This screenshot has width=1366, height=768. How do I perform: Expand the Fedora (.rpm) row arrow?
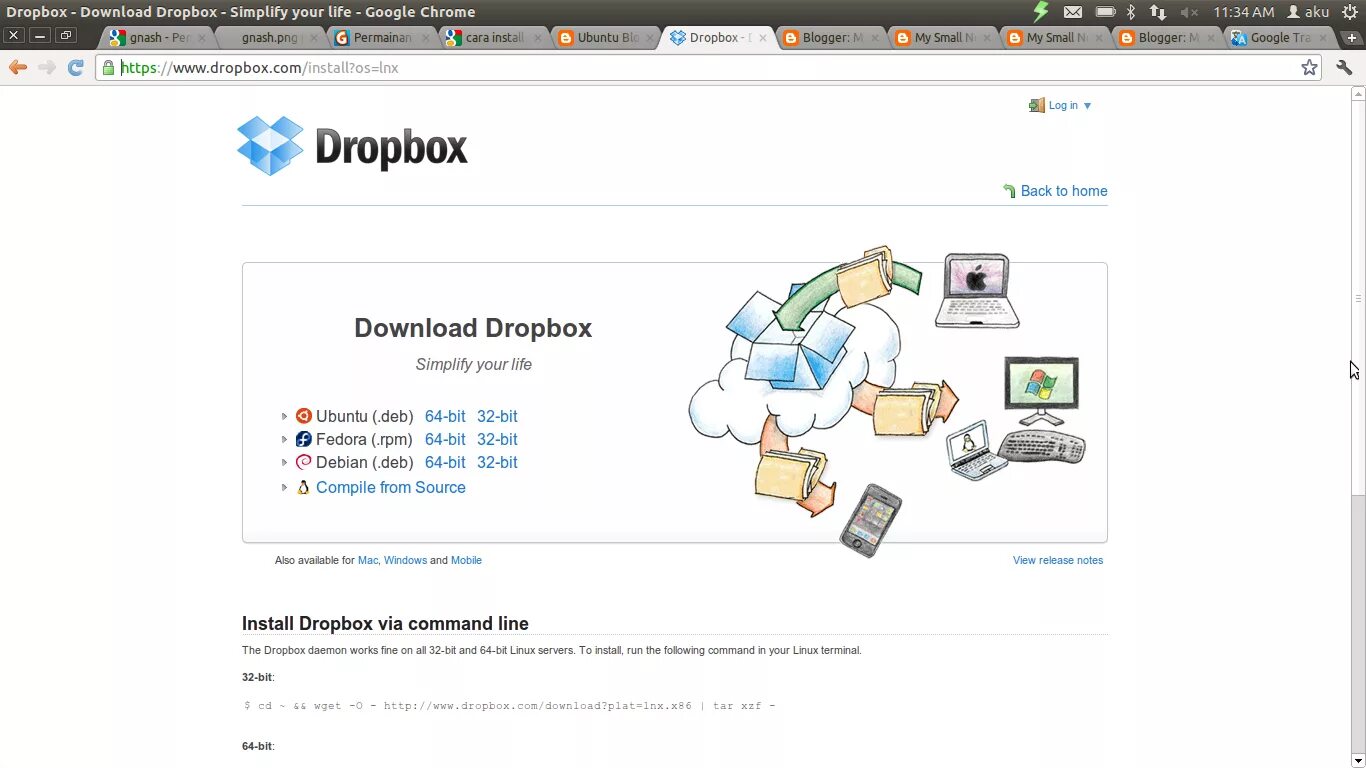284,439
